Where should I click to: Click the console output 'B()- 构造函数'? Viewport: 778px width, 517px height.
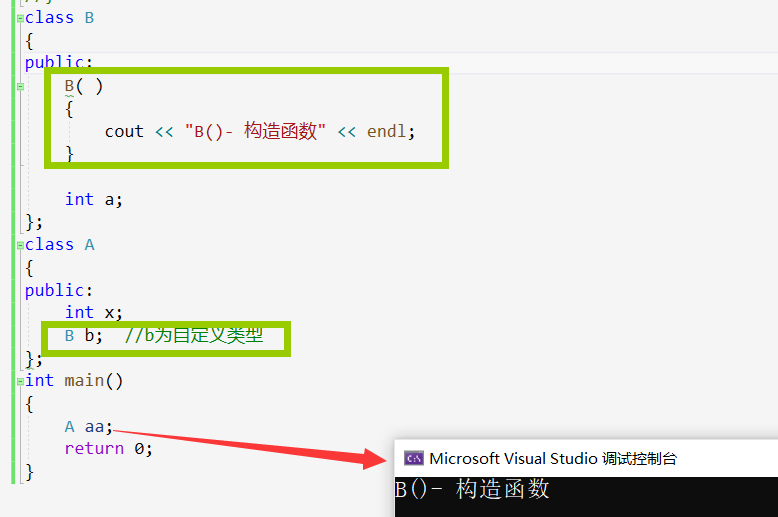(472, 489)
